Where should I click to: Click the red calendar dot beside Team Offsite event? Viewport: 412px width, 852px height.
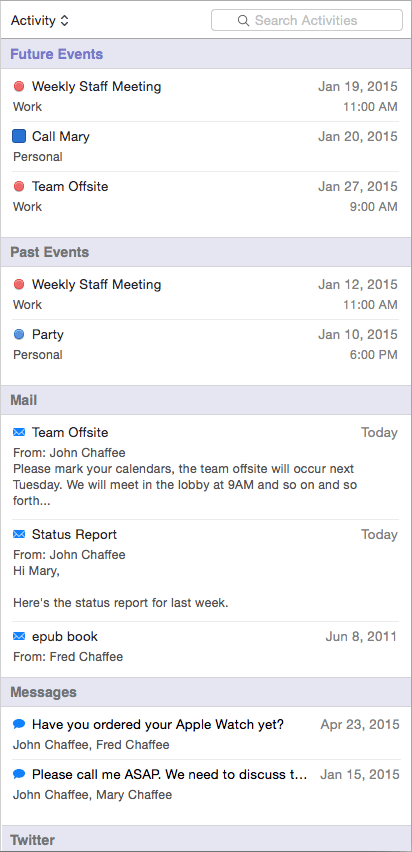click(19, 186)
